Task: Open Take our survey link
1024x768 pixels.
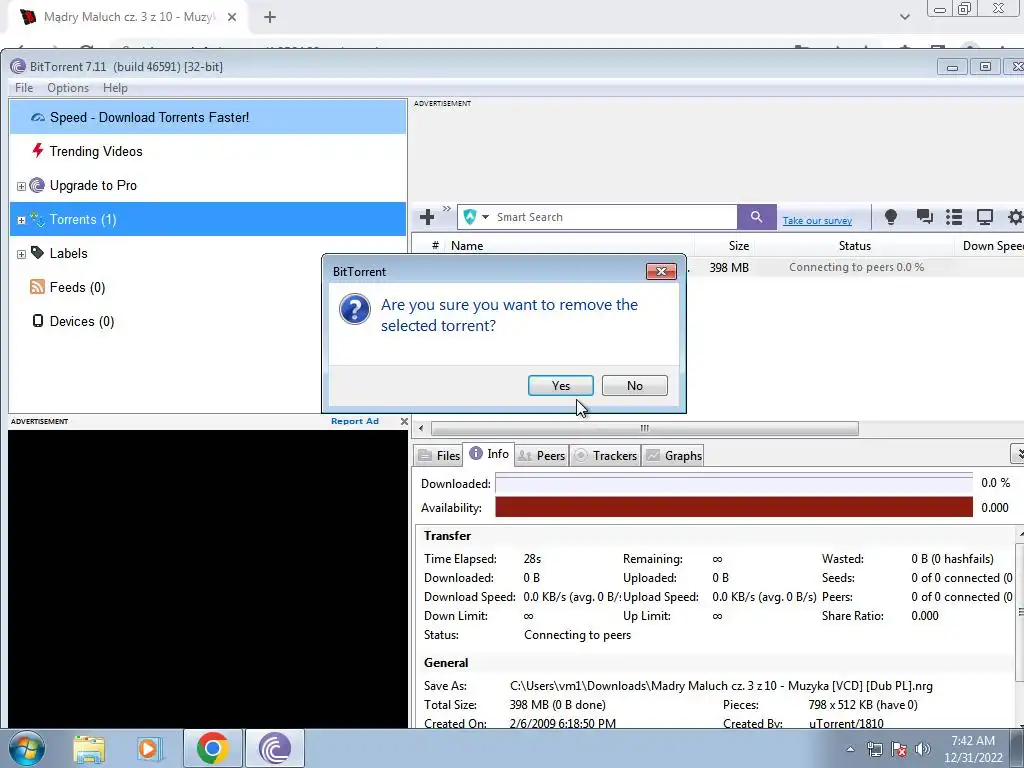Action: click(817, 221)
